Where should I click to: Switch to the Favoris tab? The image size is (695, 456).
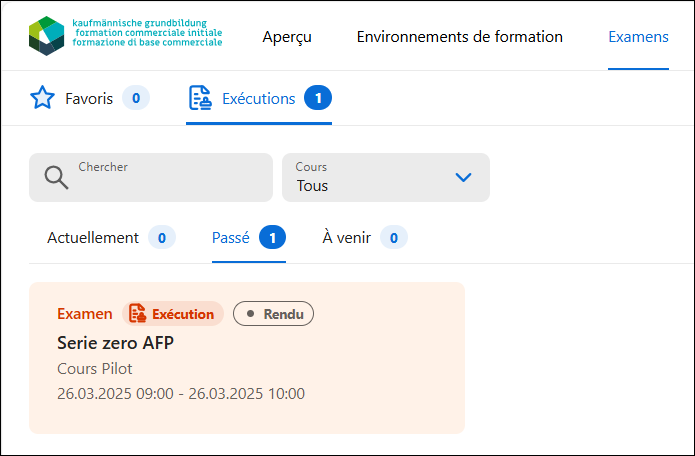90,98
